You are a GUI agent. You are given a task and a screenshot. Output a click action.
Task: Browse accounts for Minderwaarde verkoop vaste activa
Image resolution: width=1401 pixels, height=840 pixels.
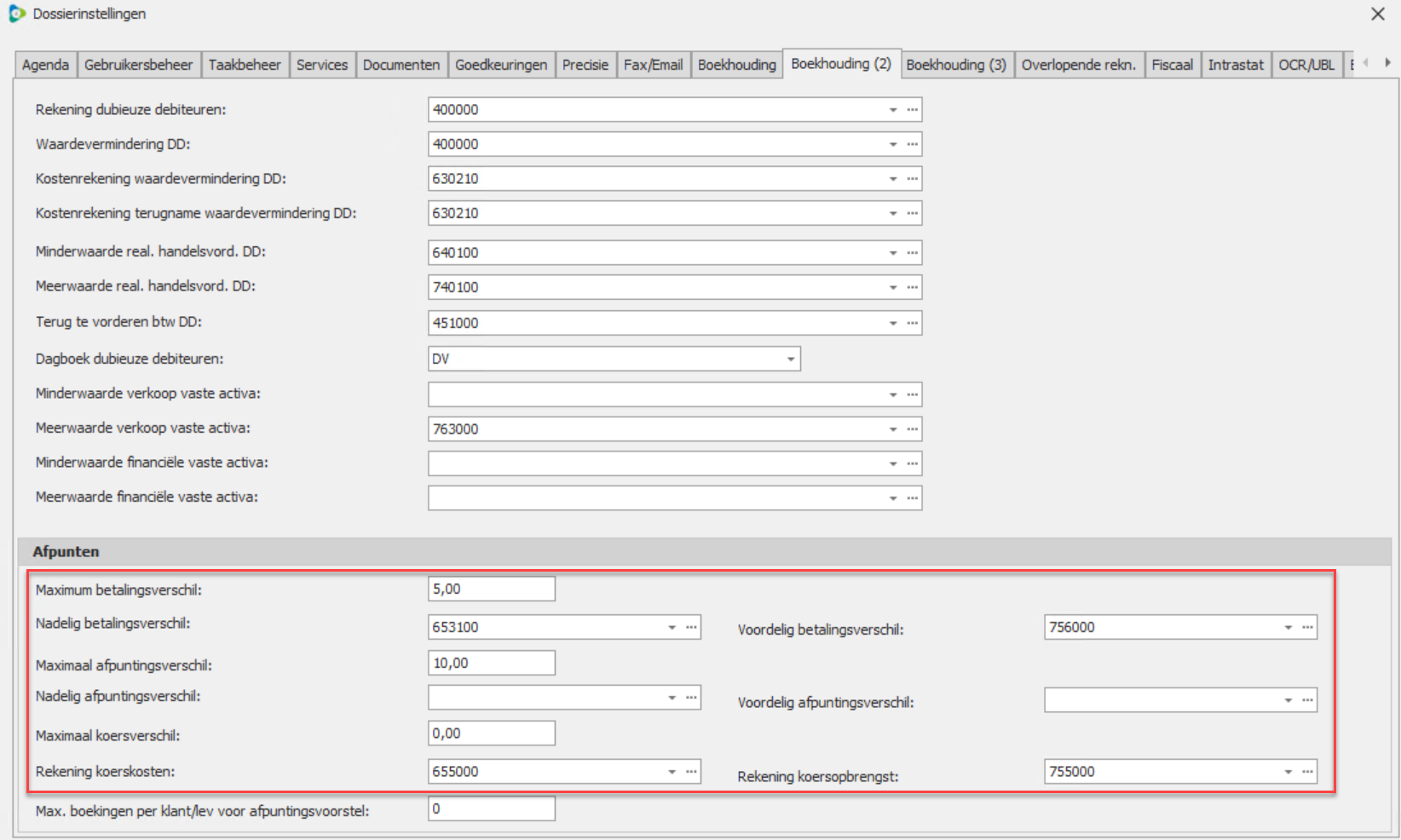912,394
